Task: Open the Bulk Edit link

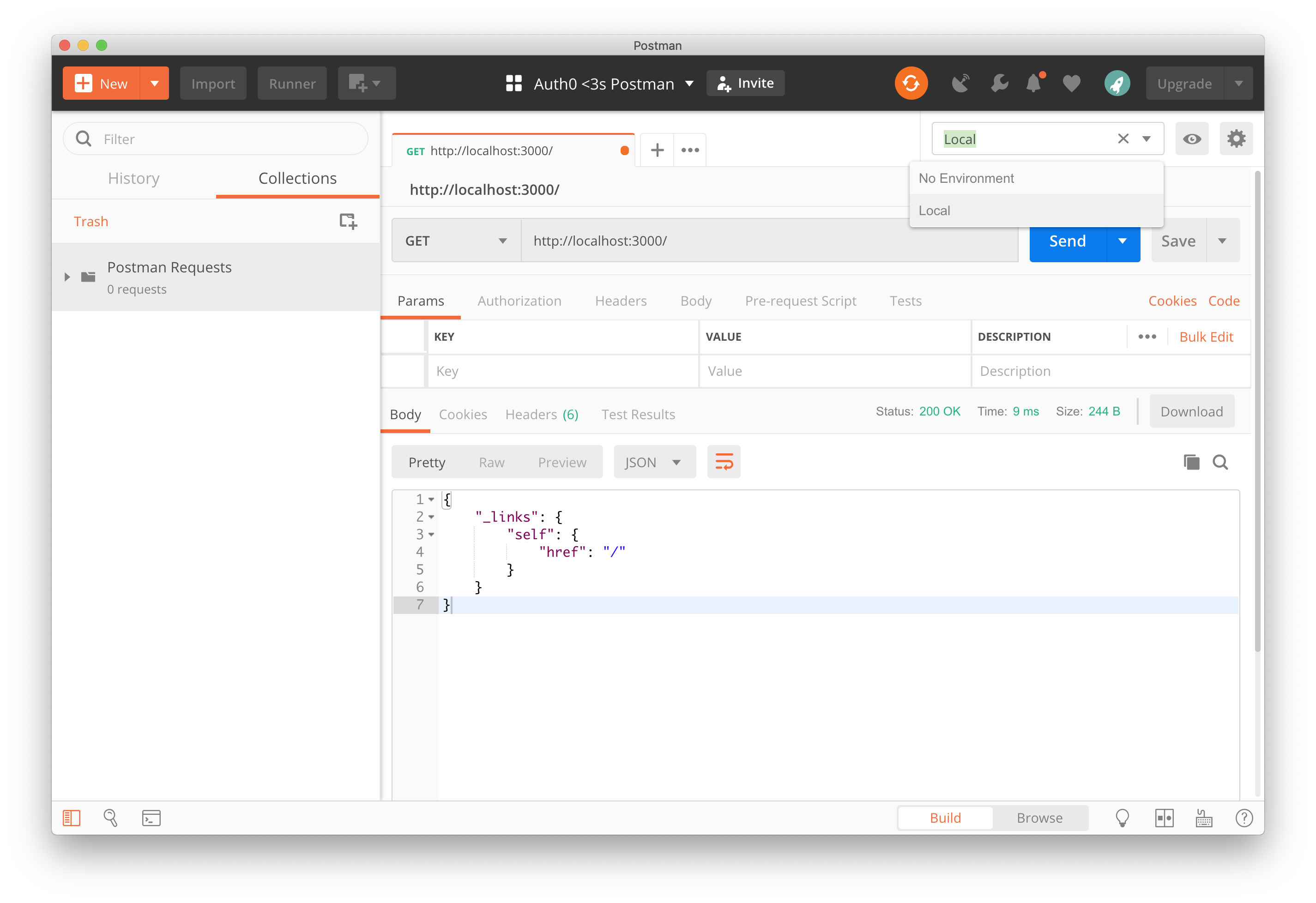Action: [1206, 337]
